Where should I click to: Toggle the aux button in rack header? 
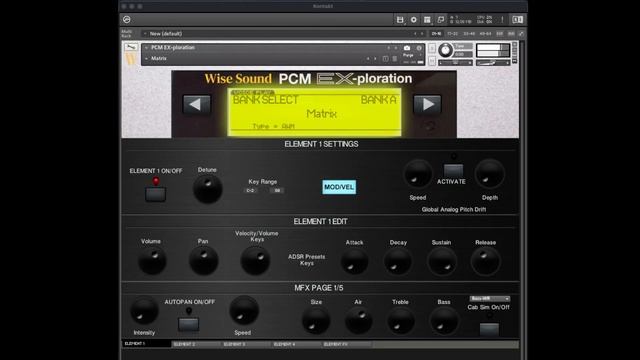coord(511,33)
